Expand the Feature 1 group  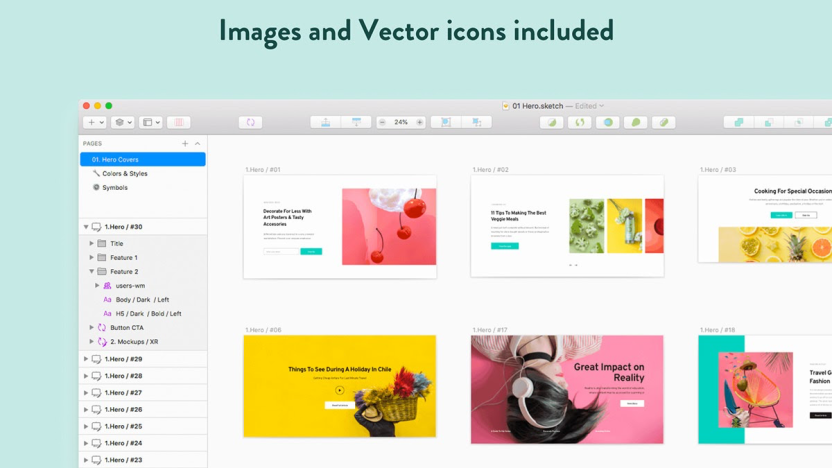pyautogui.click(x=91, y=257)
